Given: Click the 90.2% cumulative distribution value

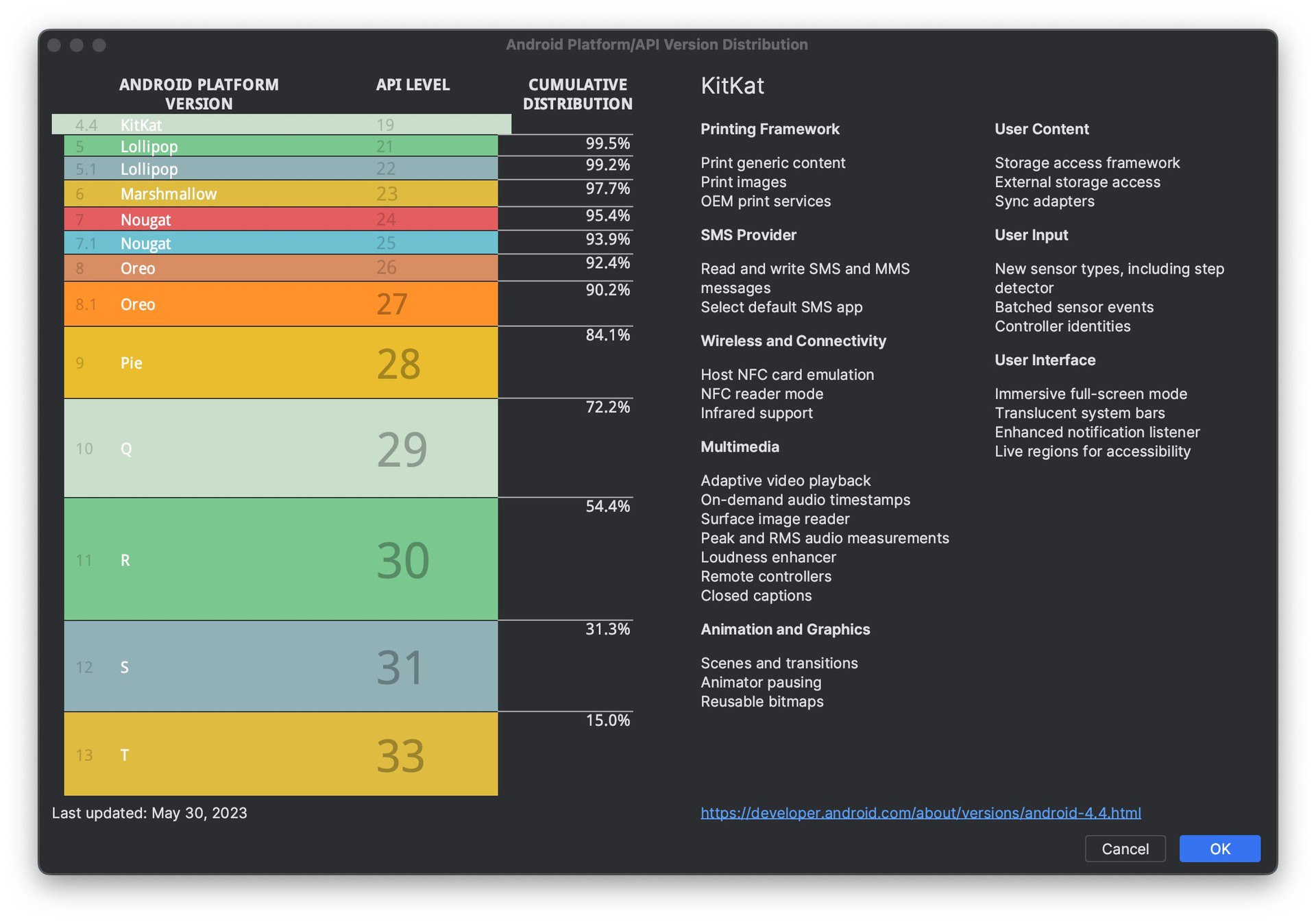Looking at the screenshot, I should pyautogui.click(x=607, y=290).
